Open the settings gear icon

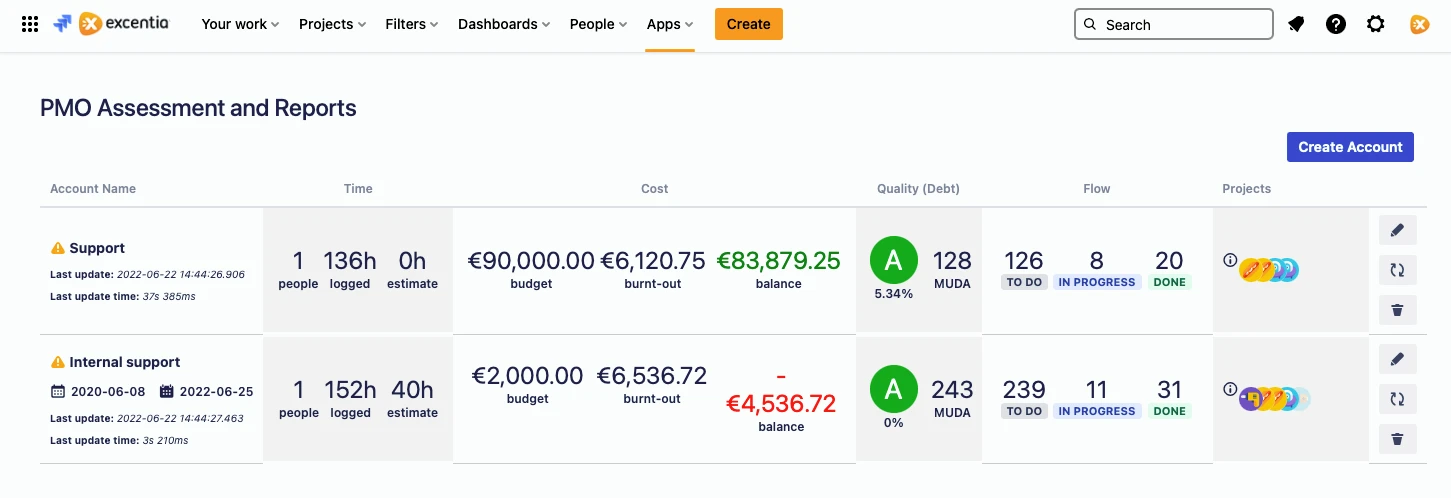pos(1376,24)
